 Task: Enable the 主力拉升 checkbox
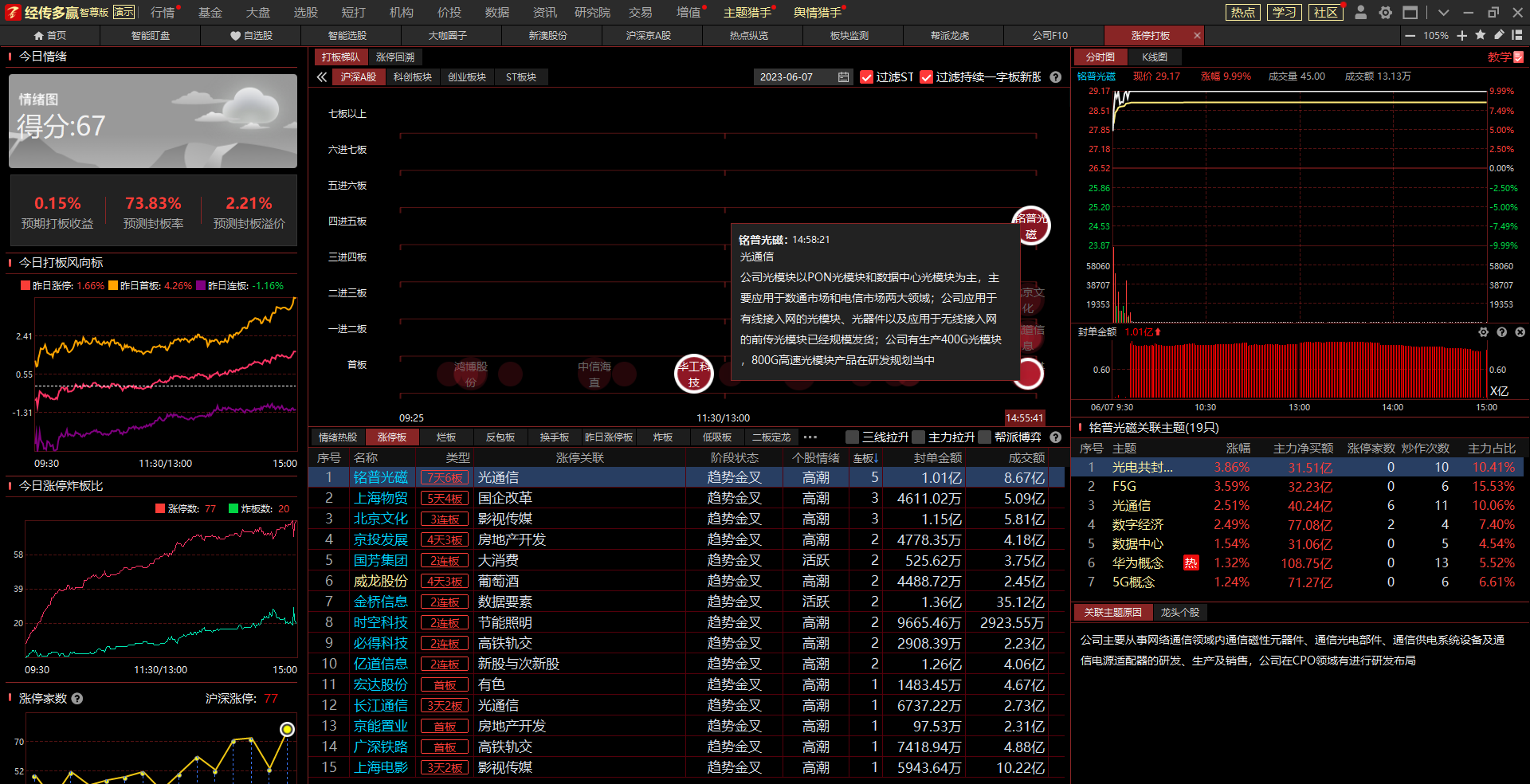tap(918, 437)
